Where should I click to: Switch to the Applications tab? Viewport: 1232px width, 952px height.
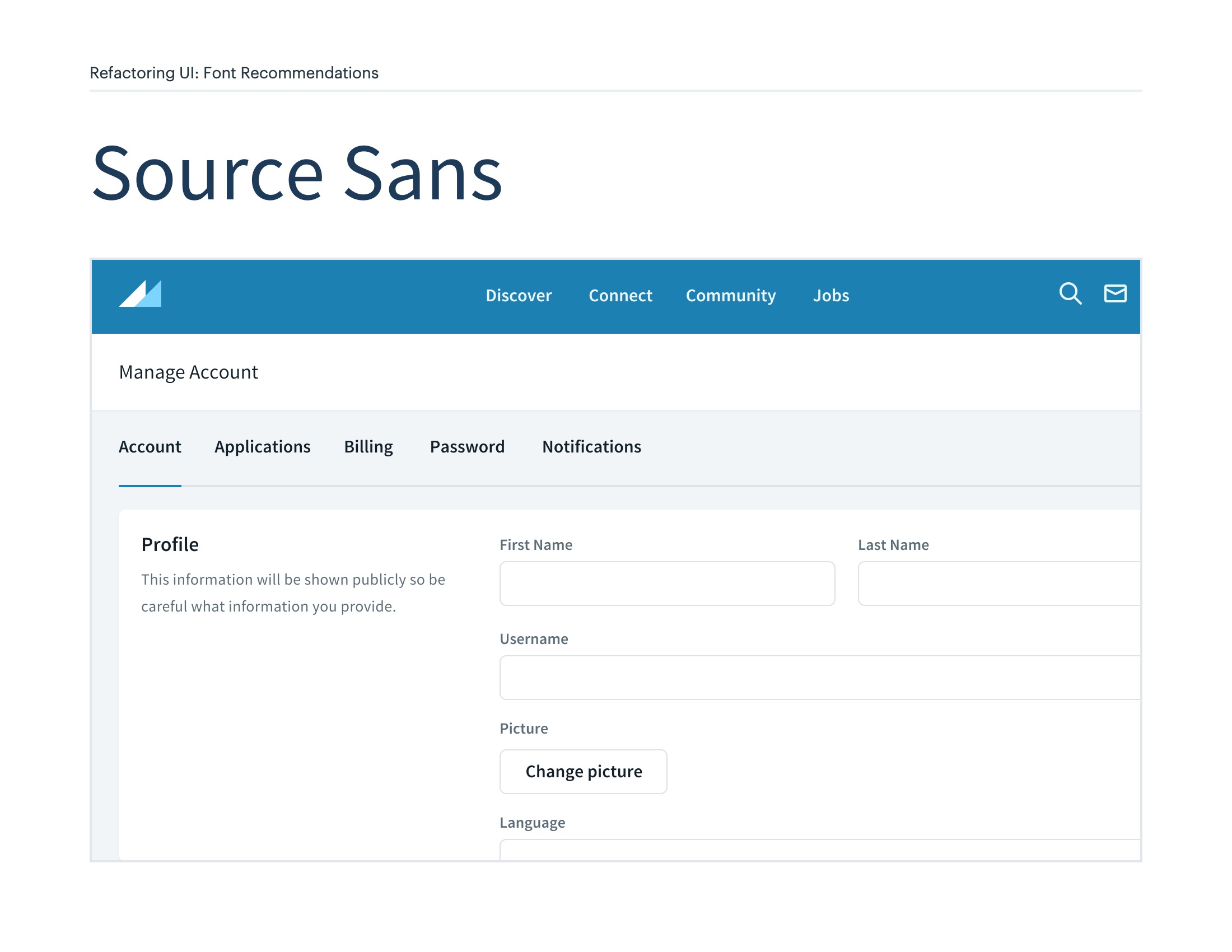262,447
